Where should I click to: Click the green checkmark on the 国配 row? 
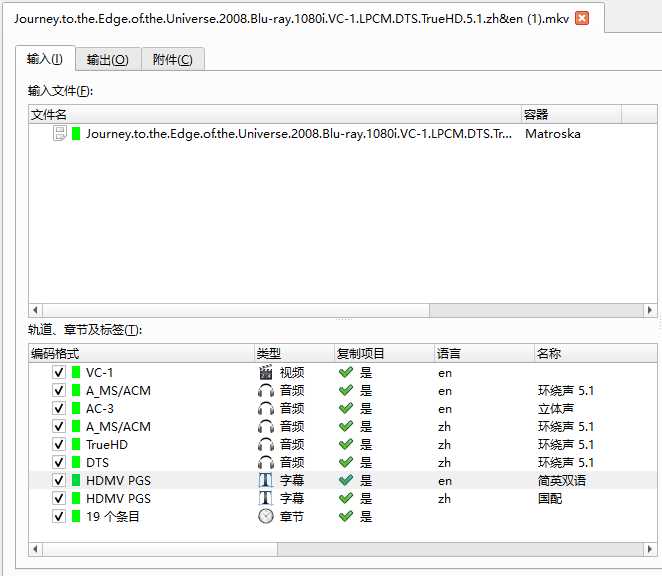click(x=346, y=498)
